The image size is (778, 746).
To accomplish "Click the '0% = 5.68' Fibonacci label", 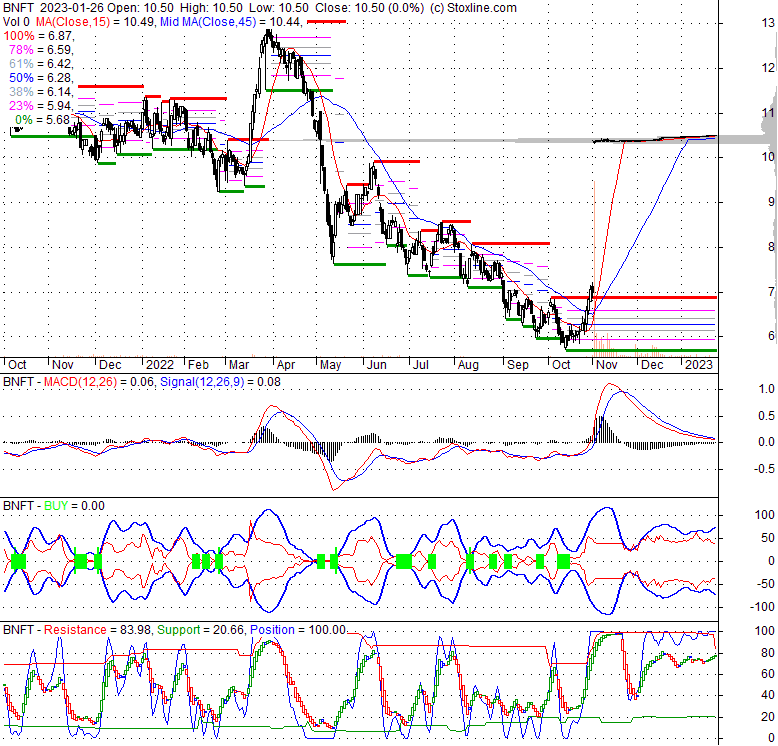I will 44,120.
